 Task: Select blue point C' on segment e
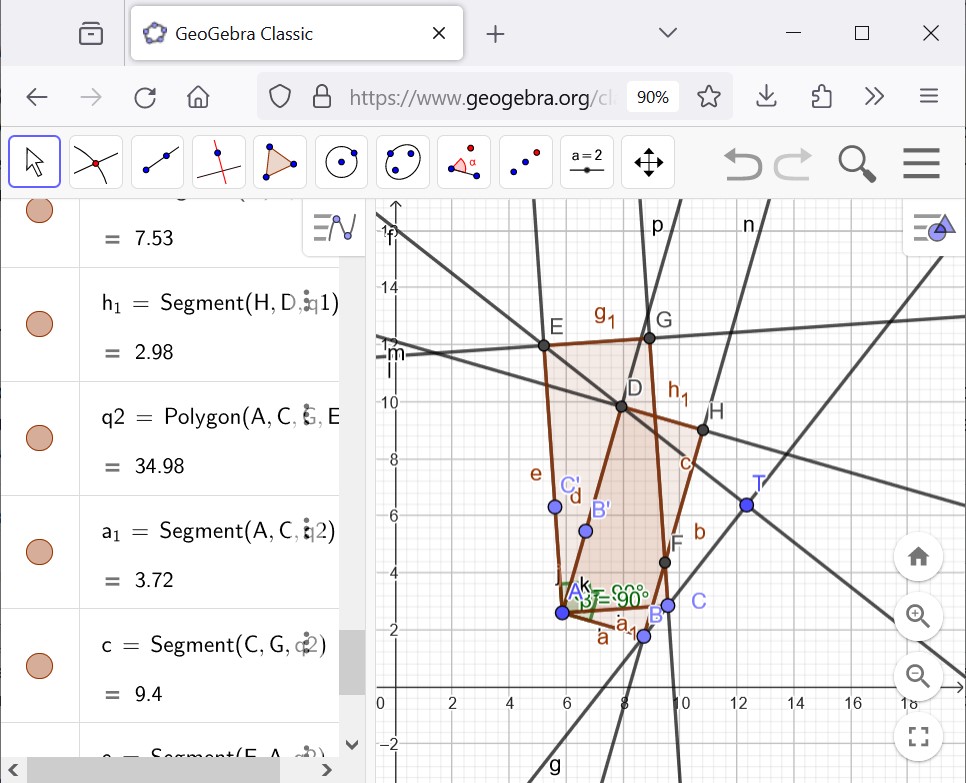(555, 506)
